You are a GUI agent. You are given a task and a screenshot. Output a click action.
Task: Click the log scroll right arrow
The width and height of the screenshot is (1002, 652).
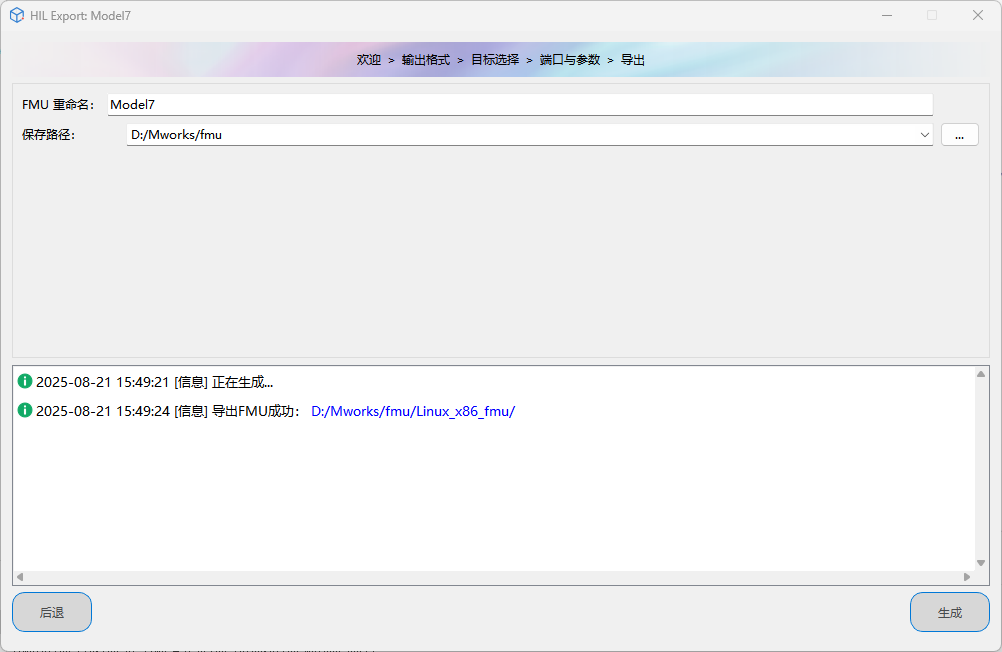tap(967, 577)
